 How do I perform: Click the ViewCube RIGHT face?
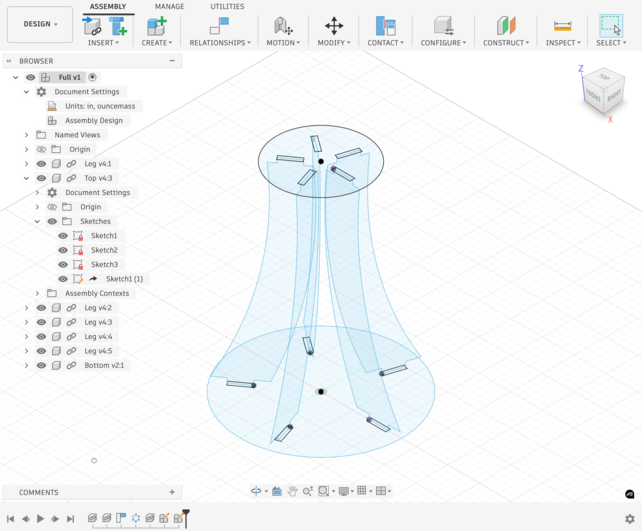(x=614, y=95)
